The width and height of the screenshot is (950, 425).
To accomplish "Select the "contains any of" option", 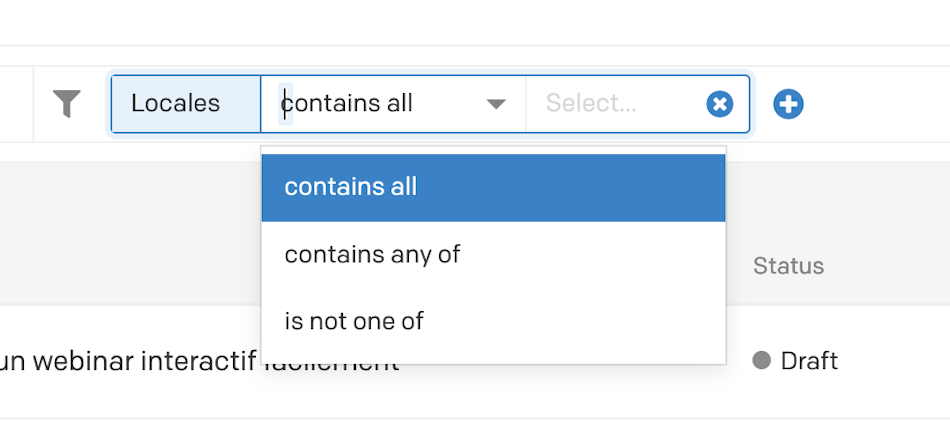I will [x=493, y=255].
